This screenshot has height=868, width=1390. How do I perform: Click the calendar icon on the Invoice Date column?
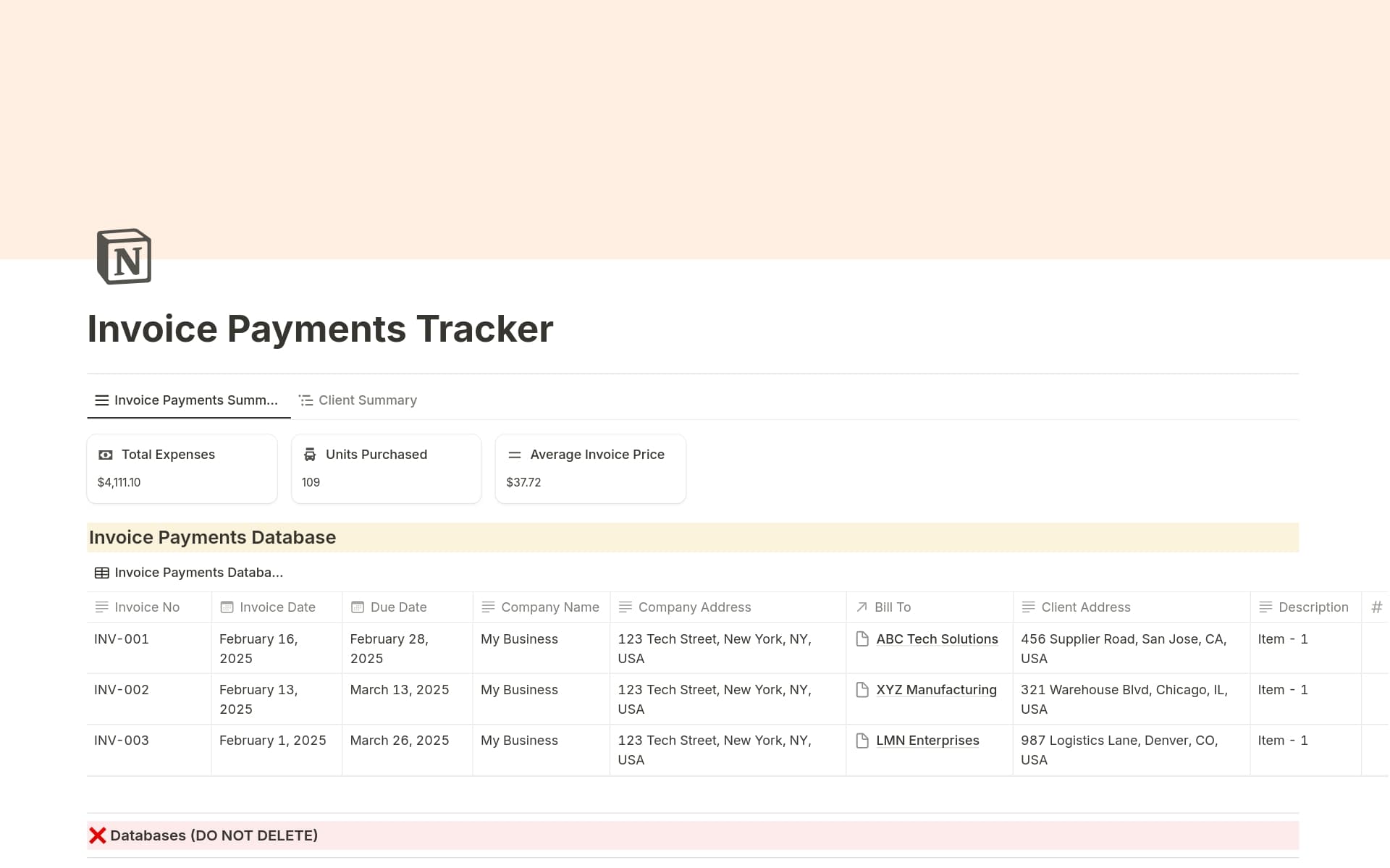coord(225,607)
